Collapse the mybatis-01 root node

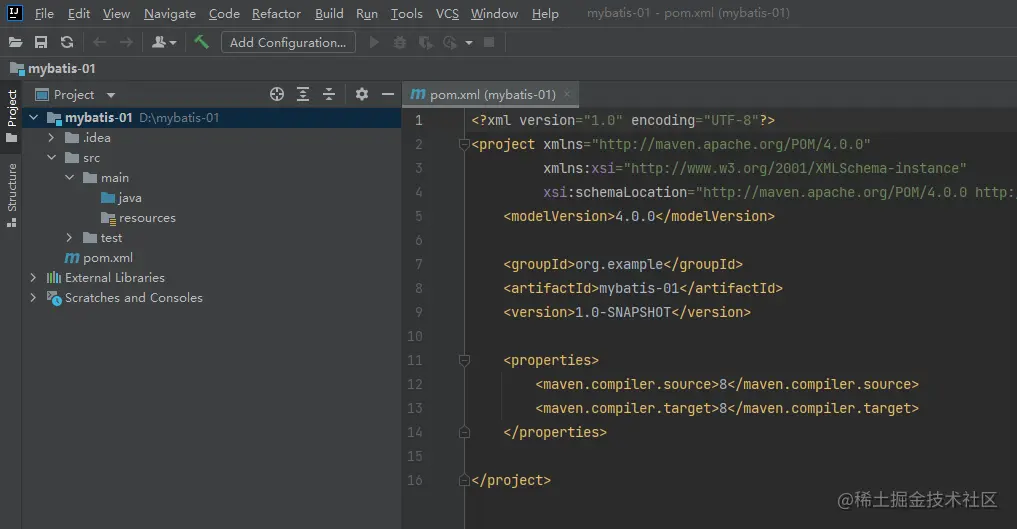click(34, 117)
